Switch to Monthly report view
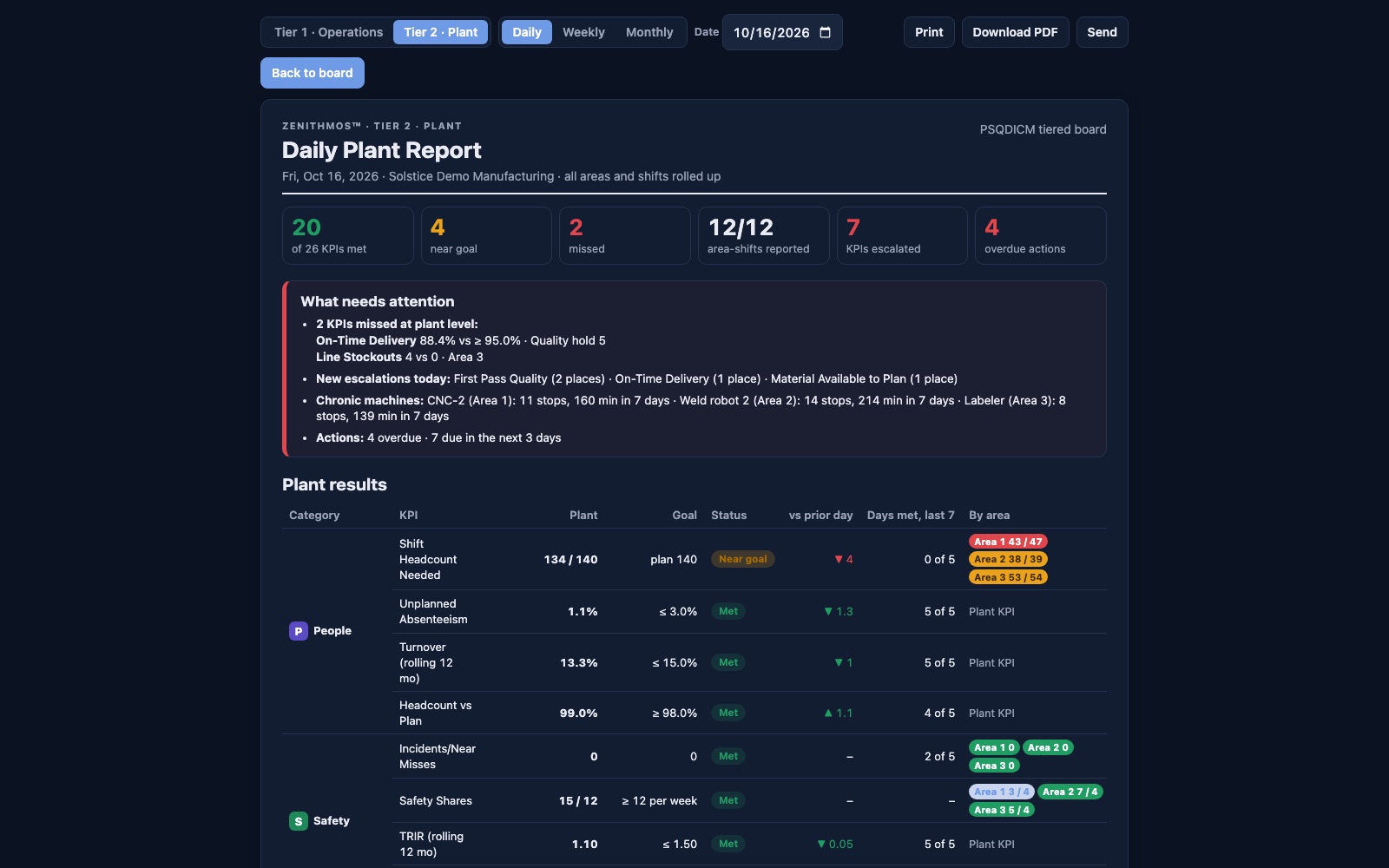Image resolution: width=1389 pixels, height=868 pixels. (x=649, y=32)
